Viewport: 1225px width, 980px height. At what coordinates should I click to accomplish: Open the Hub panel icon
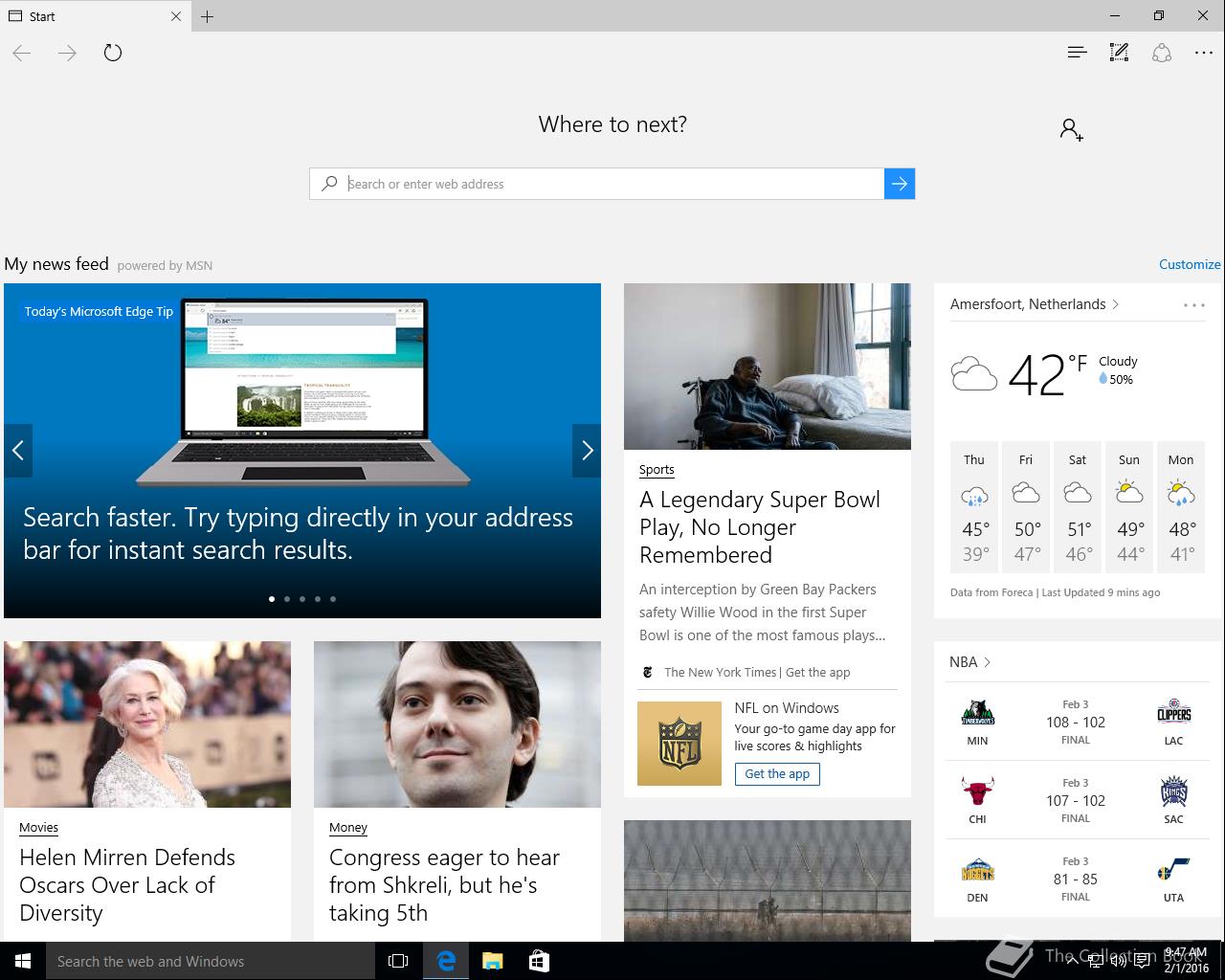tap(1077, 53)
